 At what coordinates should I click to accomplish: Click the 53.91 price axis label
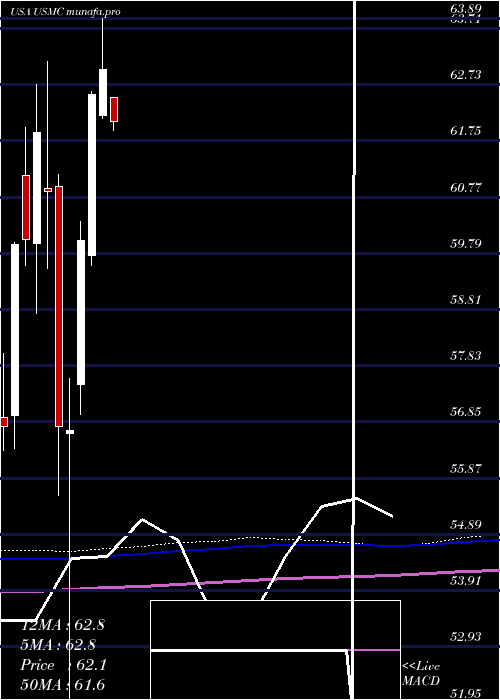coord(466,581)
